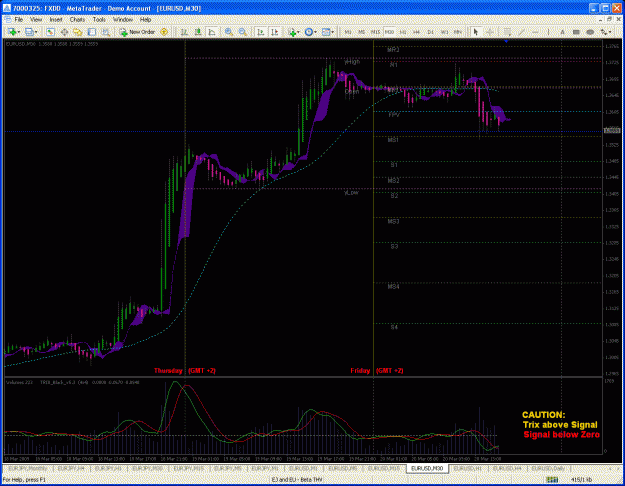Viewport: 625px width, 486px height.
Task: Click the EJ and EU profile status text
Action: (x=297, y=480)
